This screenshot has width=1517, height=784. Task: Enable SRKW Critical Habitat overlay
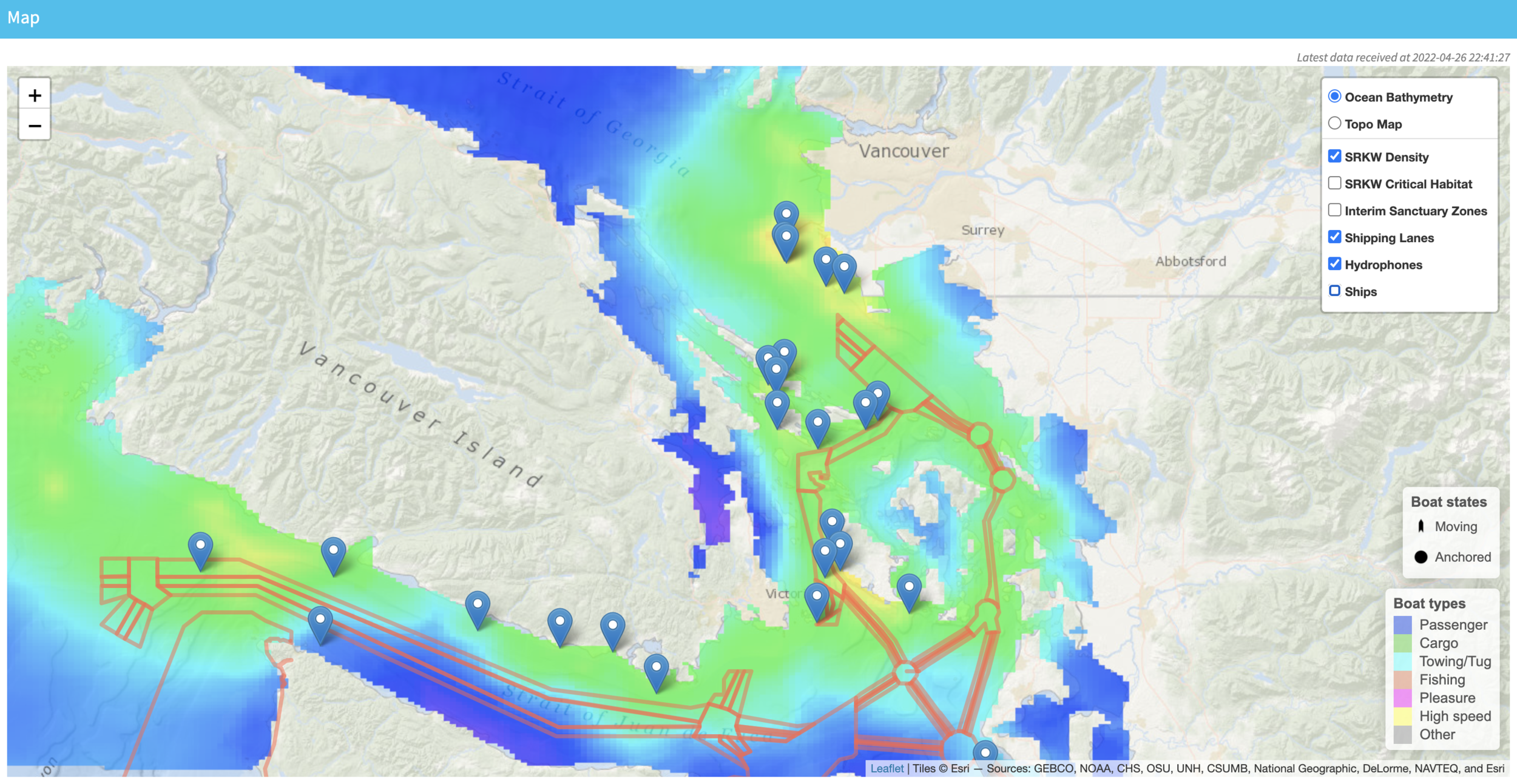pyautogui.click(x=1334, y=183)
